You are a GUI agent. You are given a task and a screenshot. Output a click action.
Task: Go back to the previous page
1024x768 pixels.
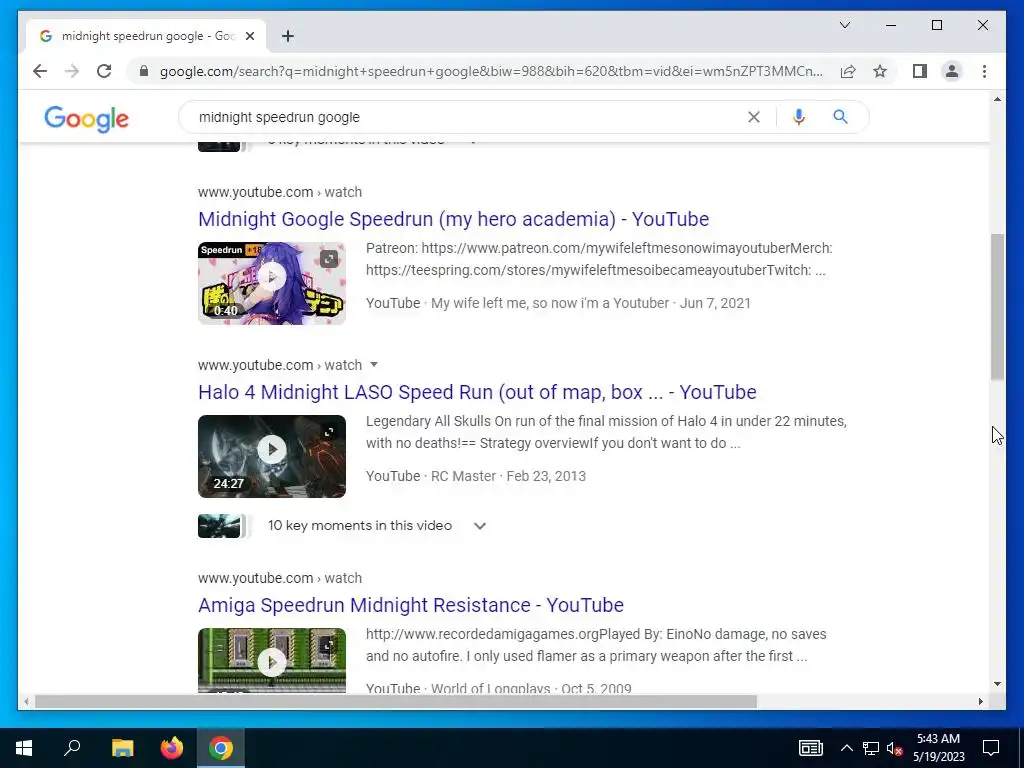coord(40,71)
